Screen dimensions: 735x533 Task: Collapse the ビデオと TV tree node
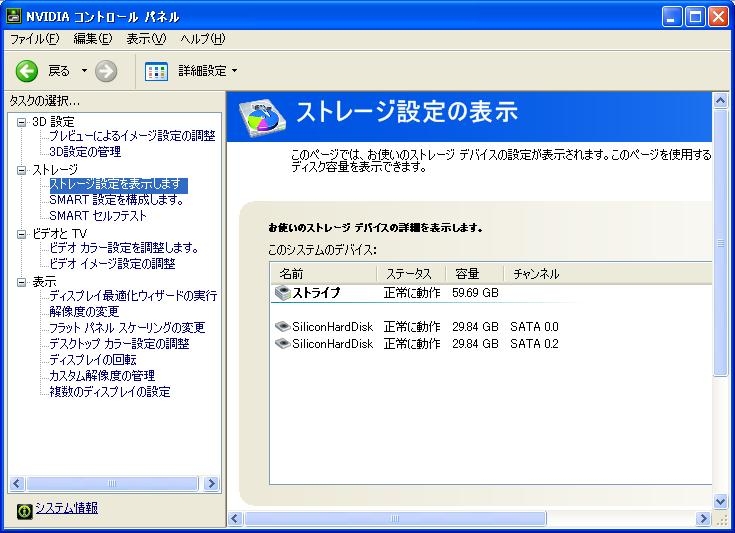21,234
